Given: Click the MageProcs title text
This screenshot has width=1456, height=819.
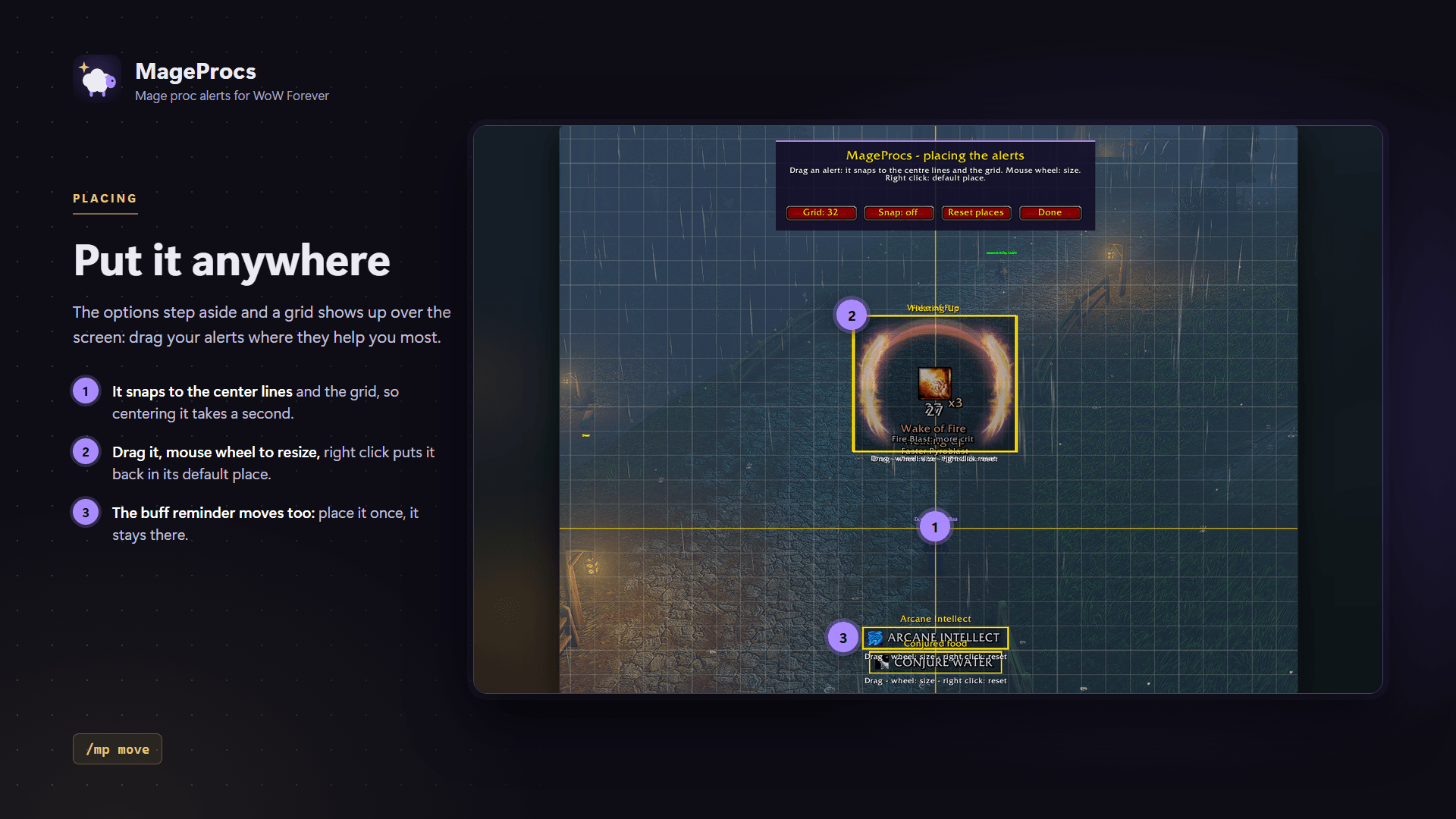Looking at the screenshot, I should (x=196, y=71).
